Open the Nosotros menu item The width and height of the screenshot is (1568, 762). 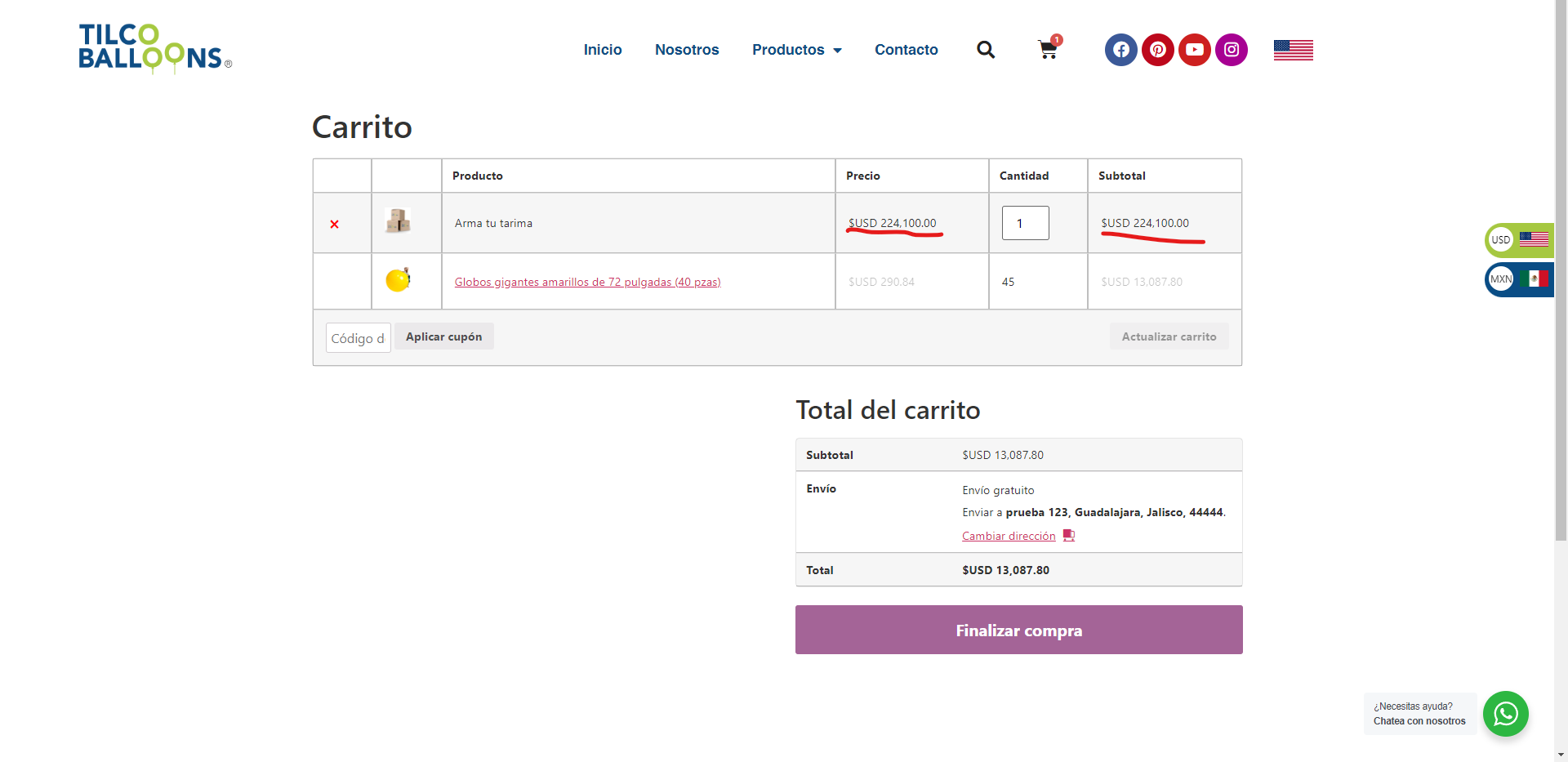(686, 50)
